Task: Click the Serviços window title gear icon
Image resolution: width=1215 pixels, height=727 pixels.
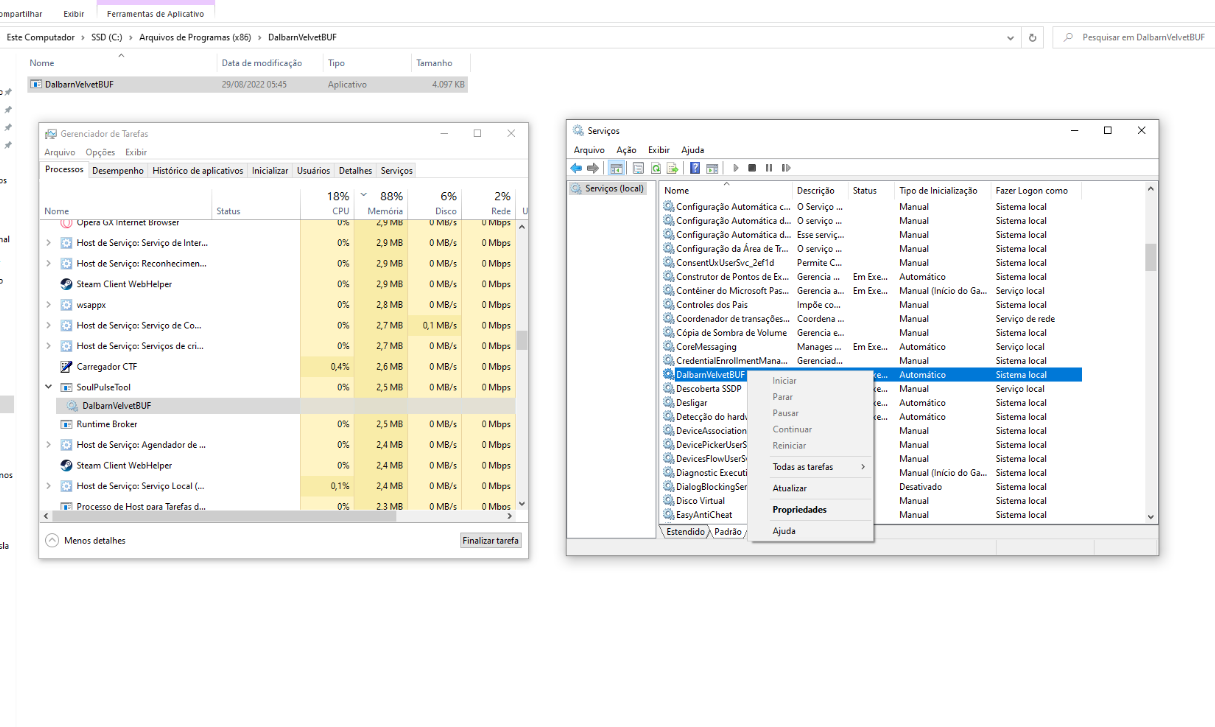Action: point(578,130)
